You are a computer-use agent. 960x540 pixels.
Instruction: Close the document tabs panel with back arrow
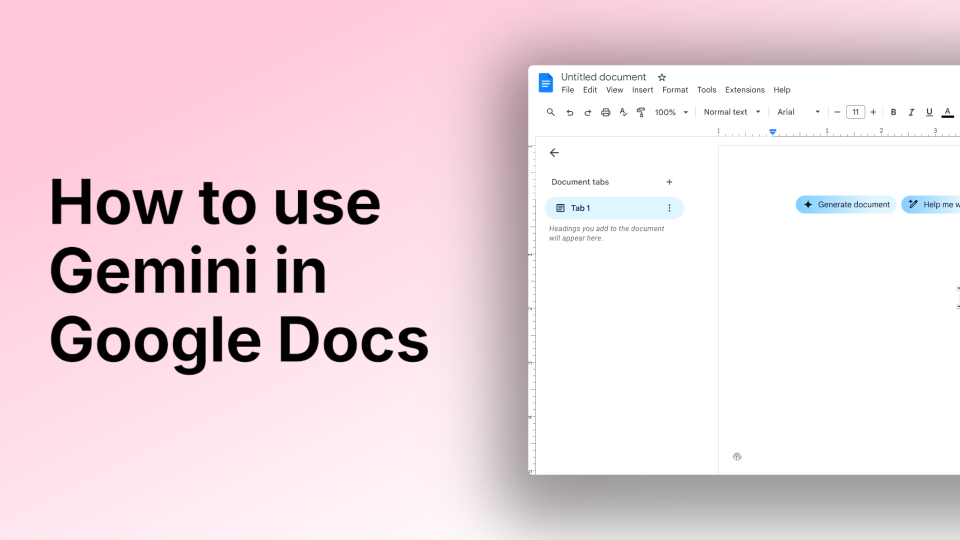coord(554,152)
